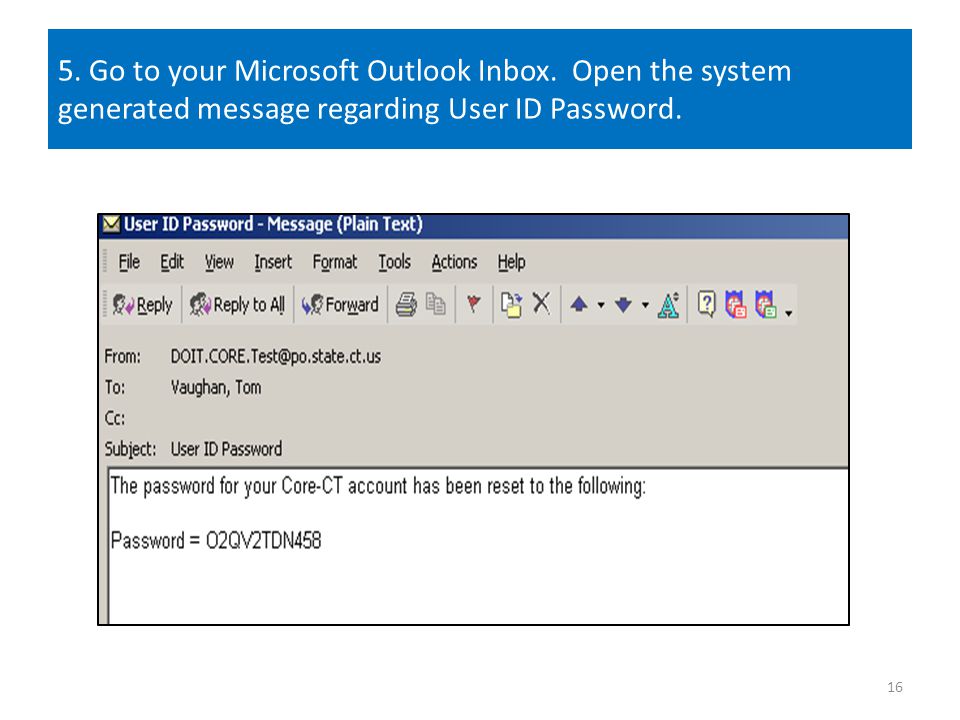Open the Actions menu
The height and width of the screenshot is (720, 960).
454,262
